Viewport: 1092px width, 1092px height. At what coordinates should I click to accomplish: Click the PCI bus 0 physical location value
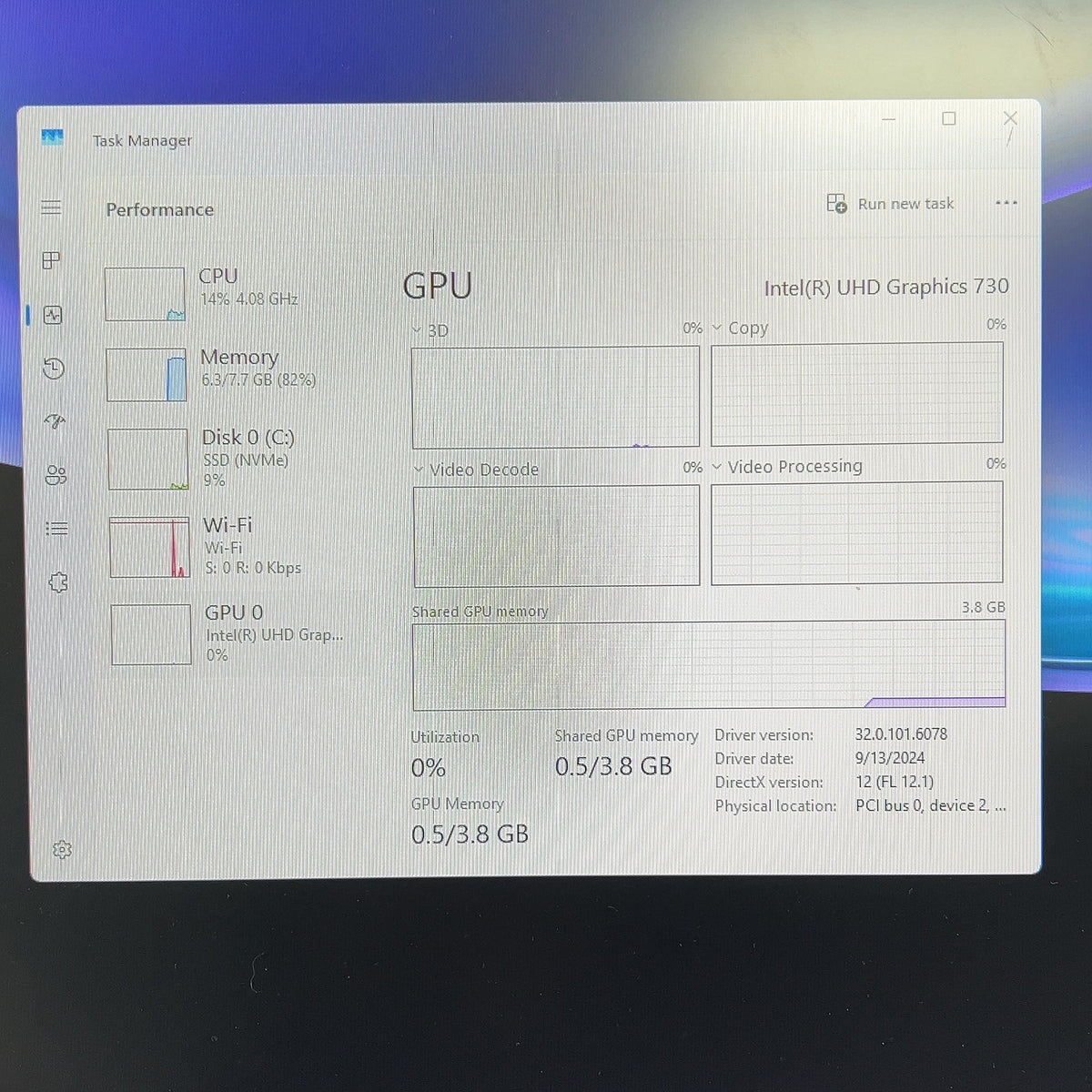(931, 805)
